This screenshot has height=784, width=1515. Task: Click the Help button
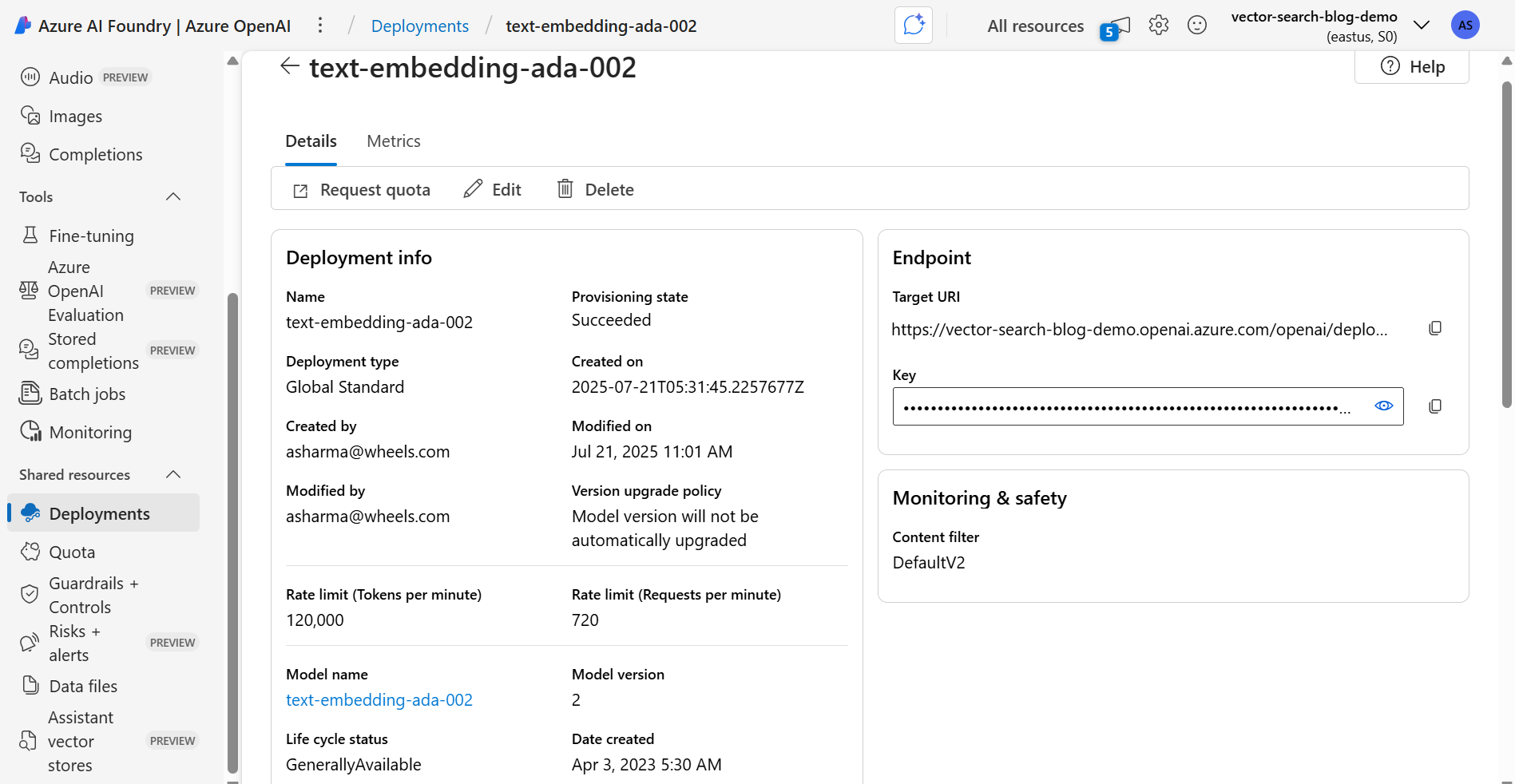pyautogui.click(x=1412, y=67)
